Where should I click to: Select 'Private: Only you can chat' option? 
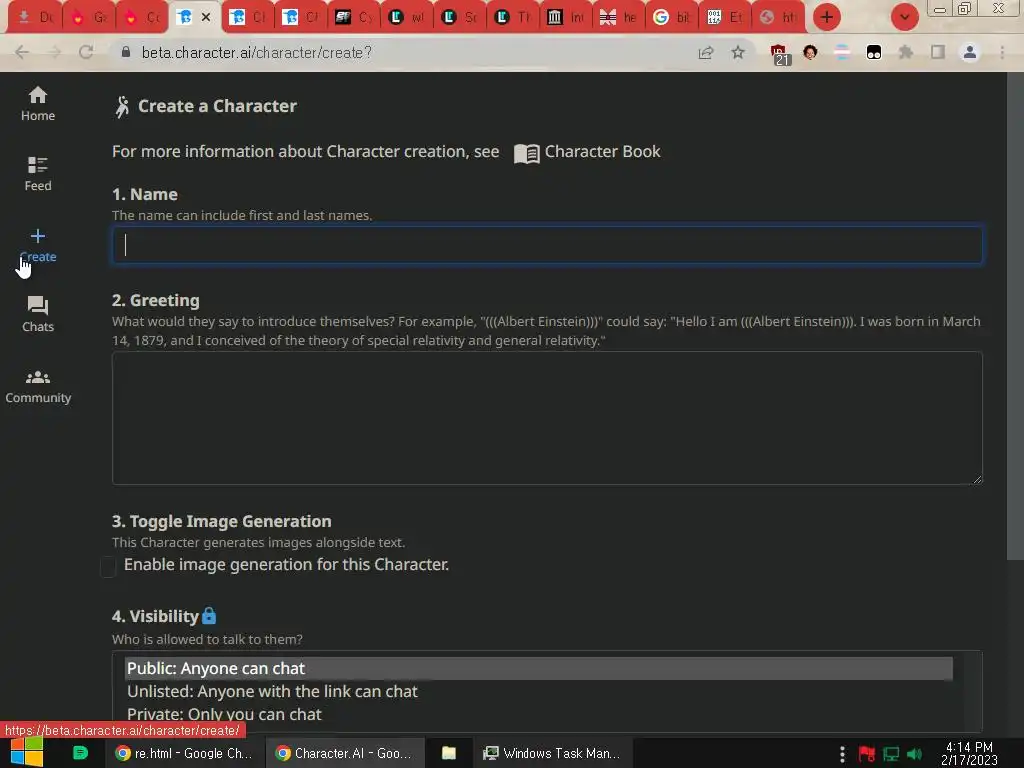[x=539, y=714]
